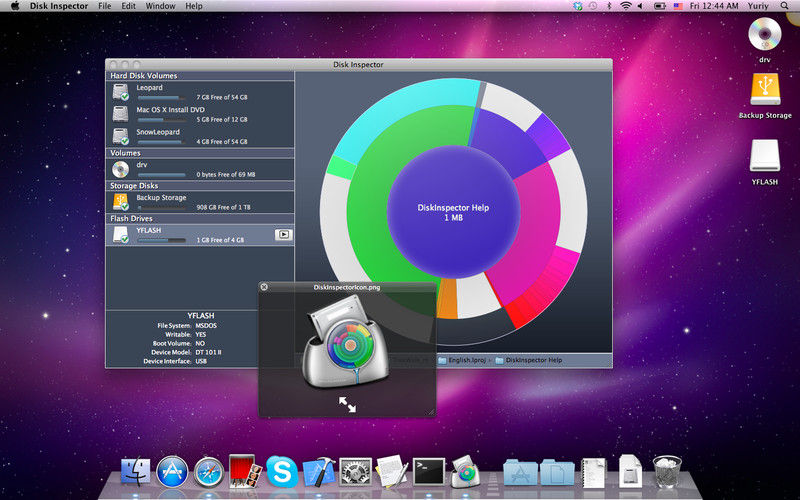The image size is (800, 500).
Task: Open the Edit menu
Action: 129,6
